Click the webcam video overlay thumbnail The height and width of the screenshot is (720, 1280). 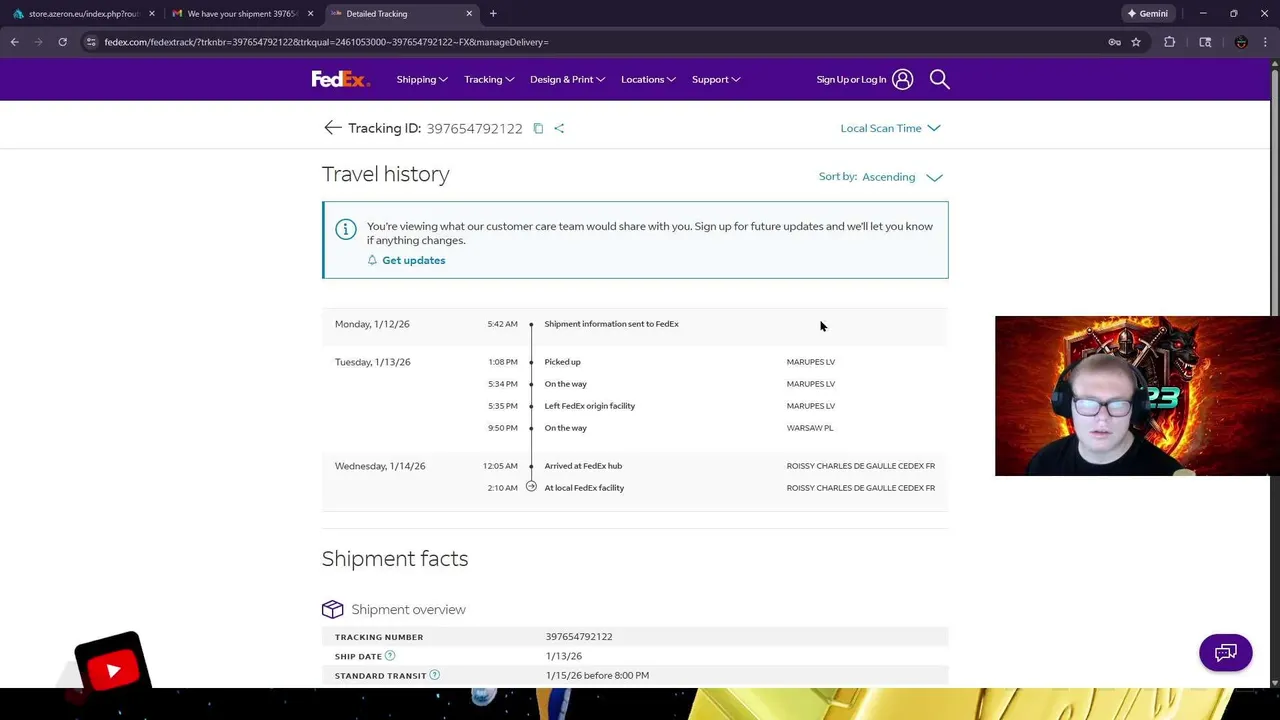(1137, 396)
